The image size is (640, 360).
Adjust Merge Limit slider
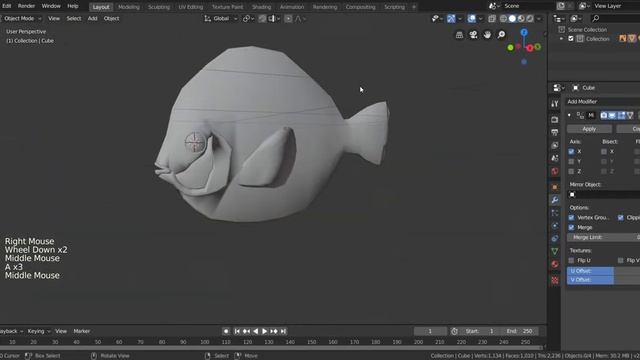[603, 237]
